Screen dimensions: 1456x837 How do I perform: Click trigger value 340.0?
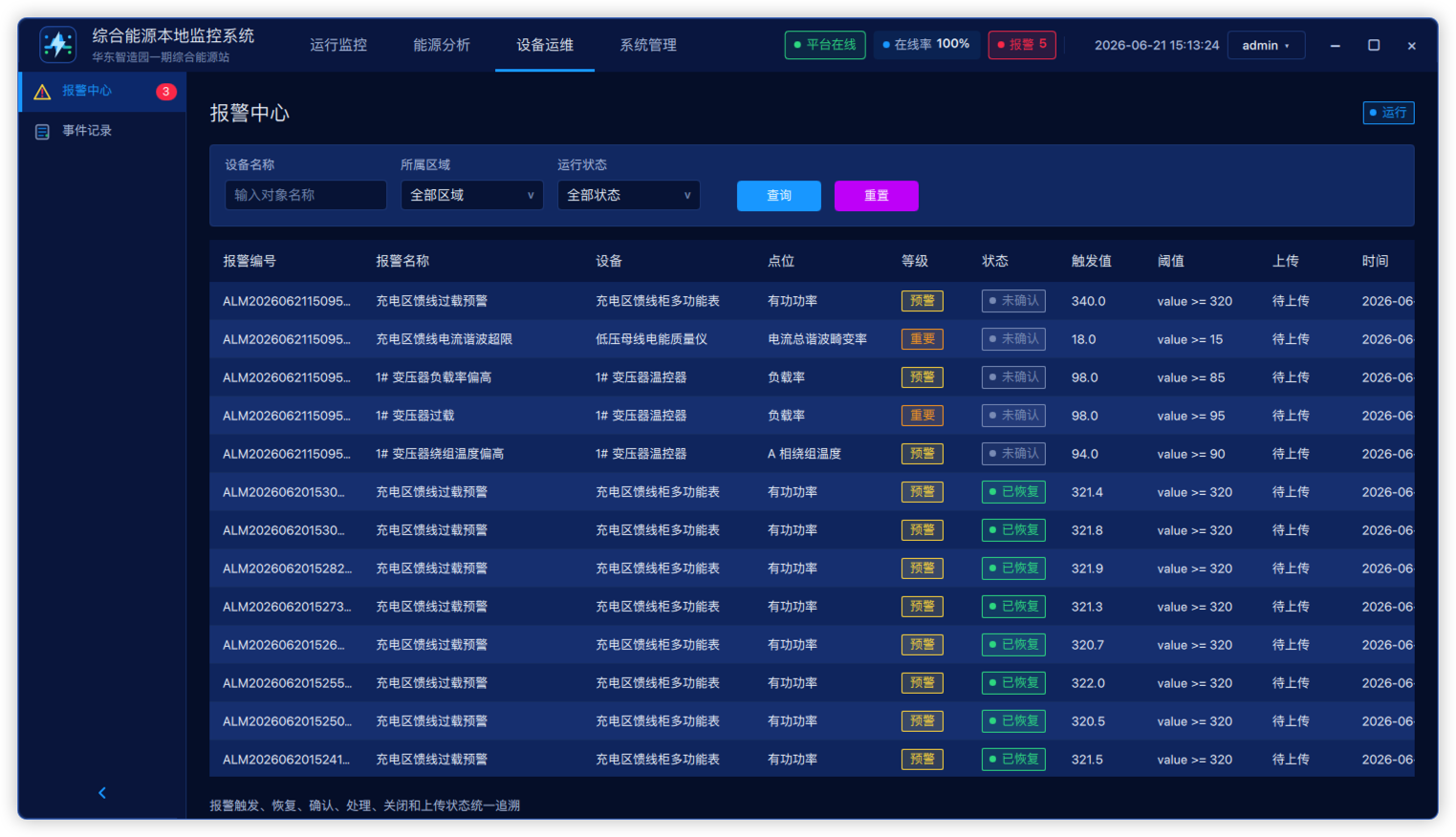coord(1088,301)
